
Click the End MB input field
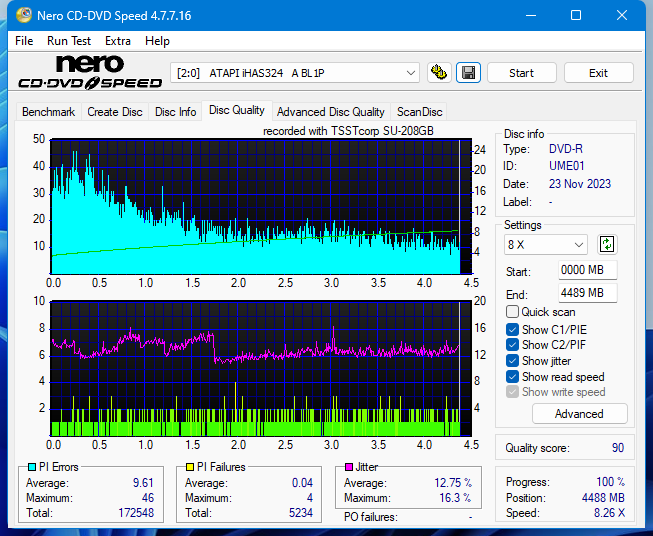coord(587,293)
